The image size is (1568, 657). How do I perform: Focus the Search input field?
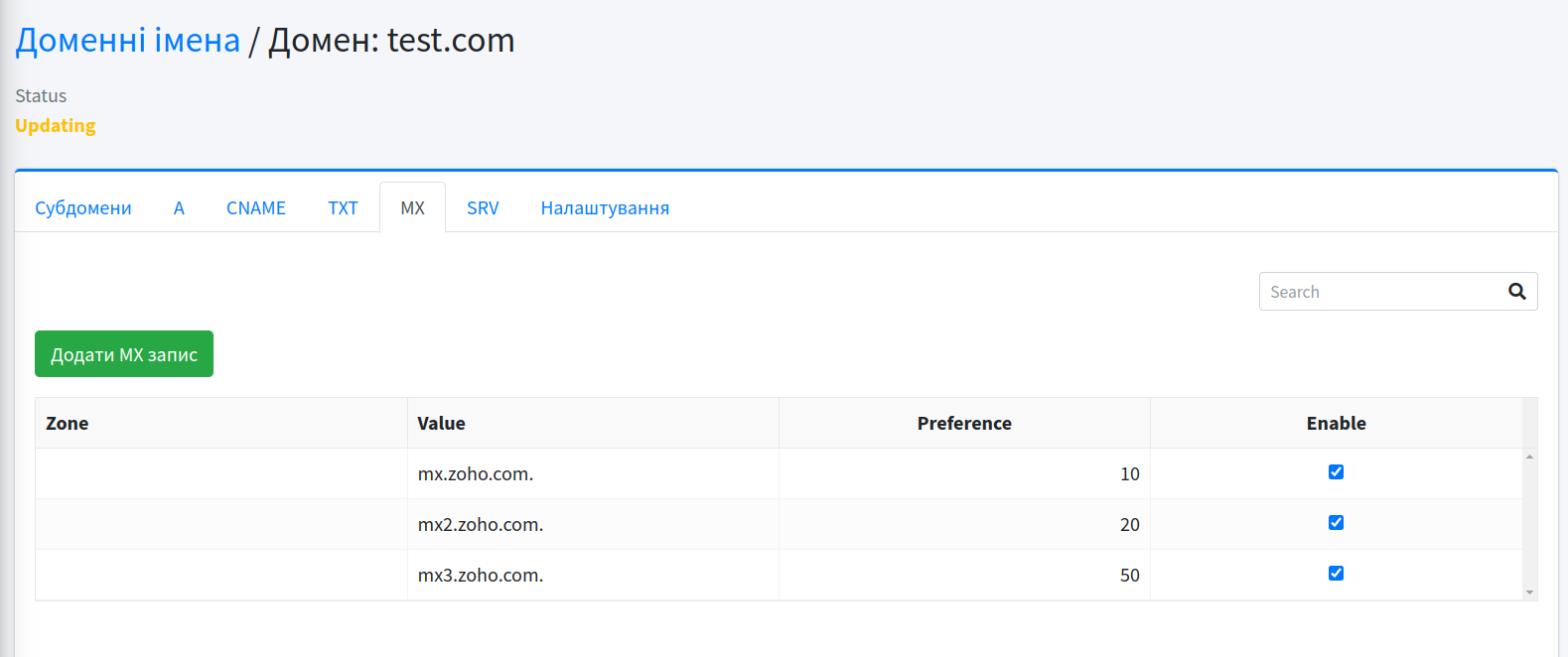coord(1380,292)
